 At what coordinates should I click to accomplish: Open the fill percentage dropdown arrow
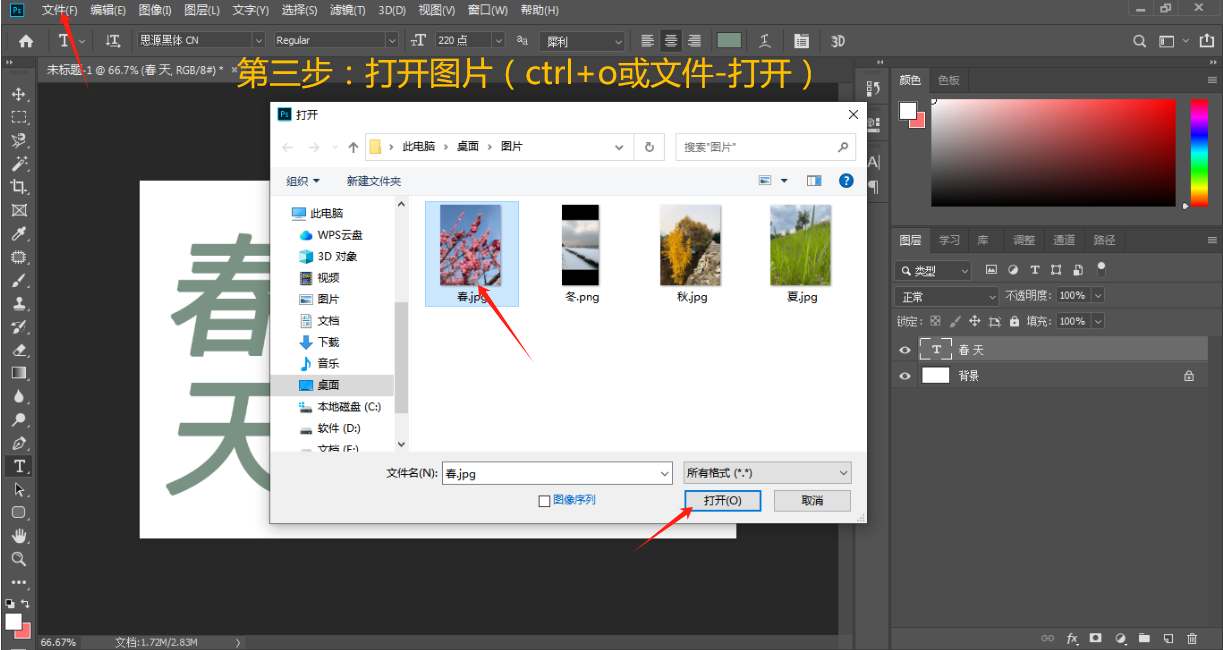click(x=1098, y=322)
